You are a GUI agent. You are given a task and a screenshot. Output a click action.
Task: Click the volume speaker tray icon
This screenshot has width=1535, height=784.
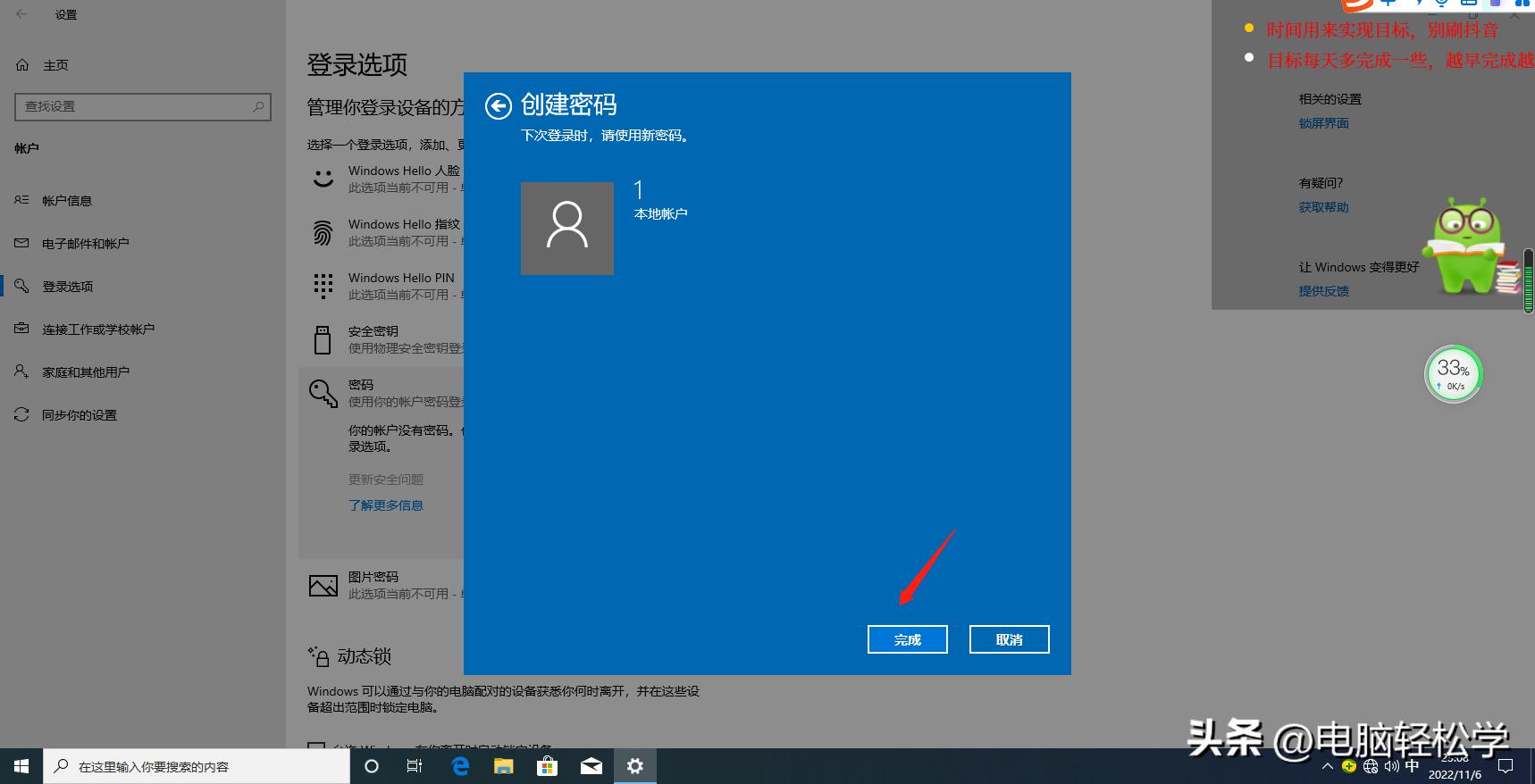(1391, 766)
